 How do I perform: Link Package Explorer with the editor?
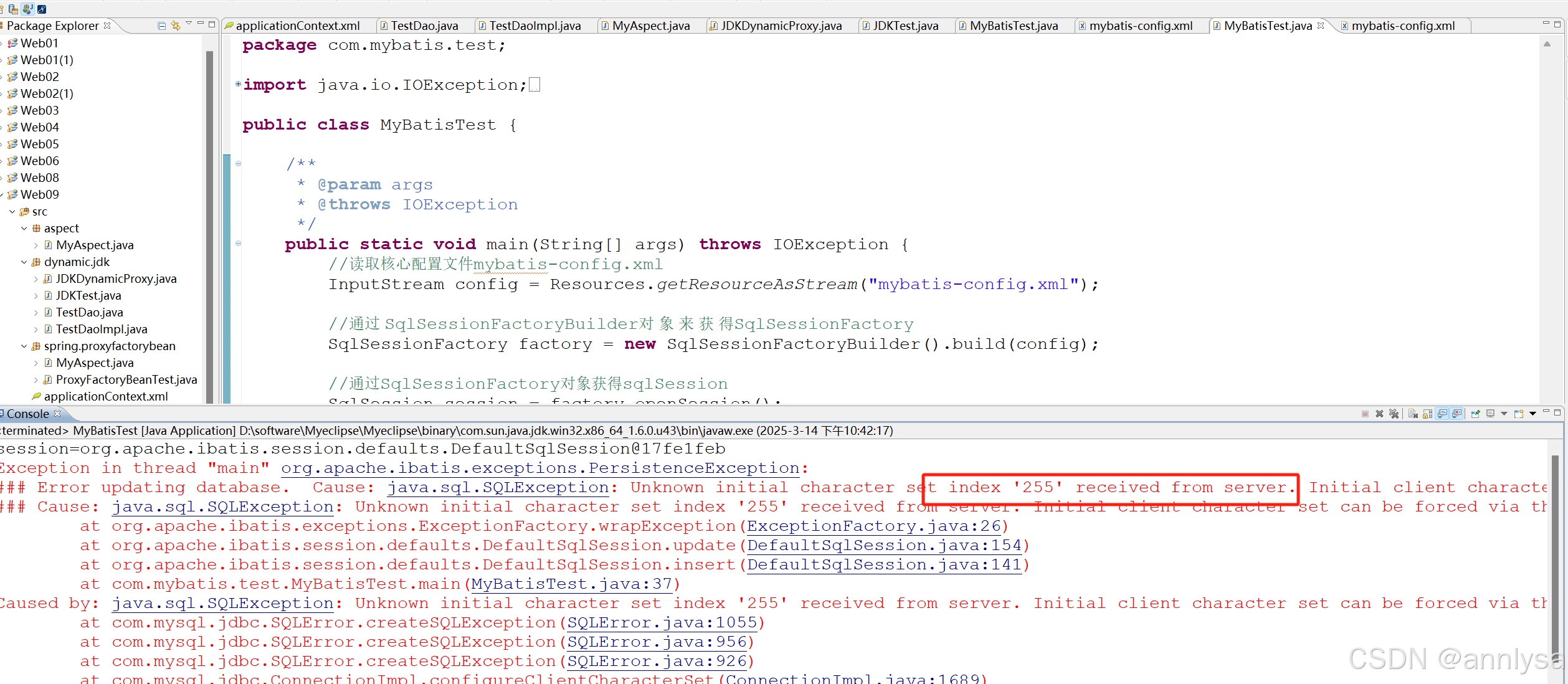(175, 26)
